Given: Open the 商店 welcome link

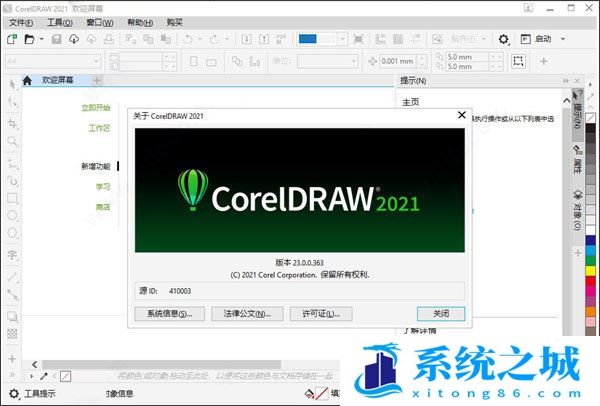Looking at the screenshot, I should [103, 207].
